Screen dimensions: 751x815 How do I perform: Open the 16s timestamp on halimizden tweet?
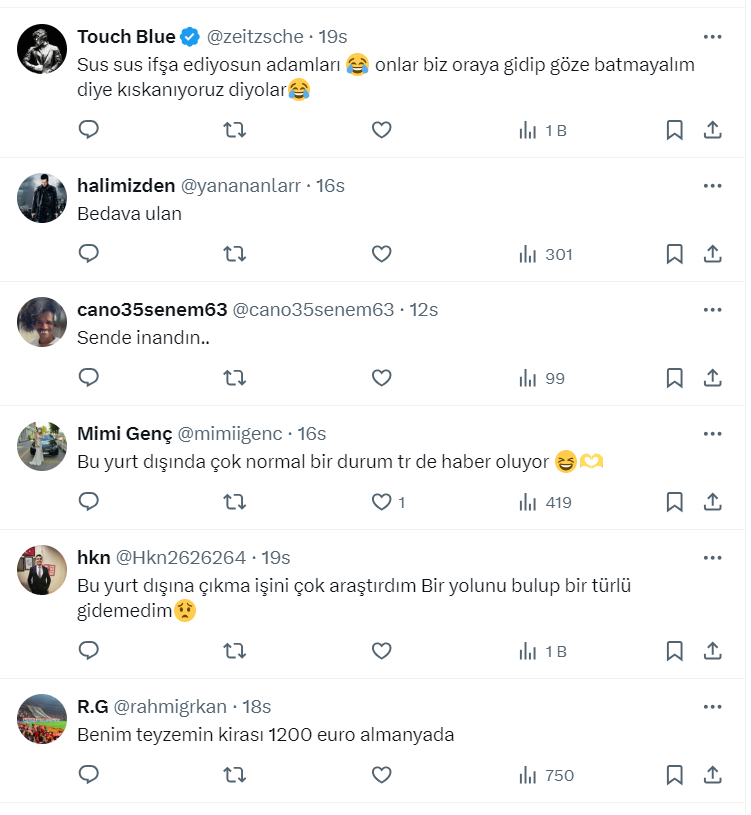pyautogui.click(x=330, y=185)
